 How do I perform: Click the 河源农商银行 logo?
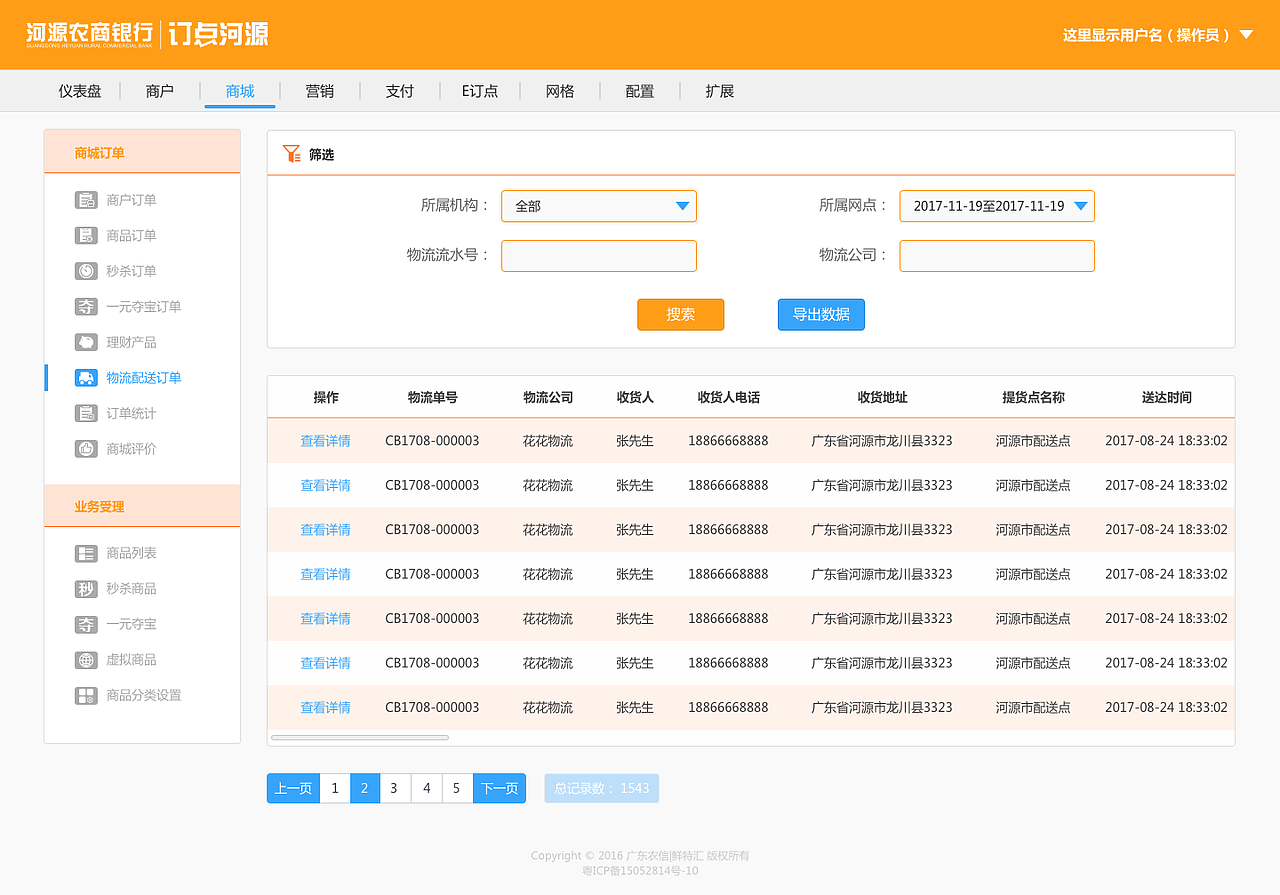coord(90,35)
